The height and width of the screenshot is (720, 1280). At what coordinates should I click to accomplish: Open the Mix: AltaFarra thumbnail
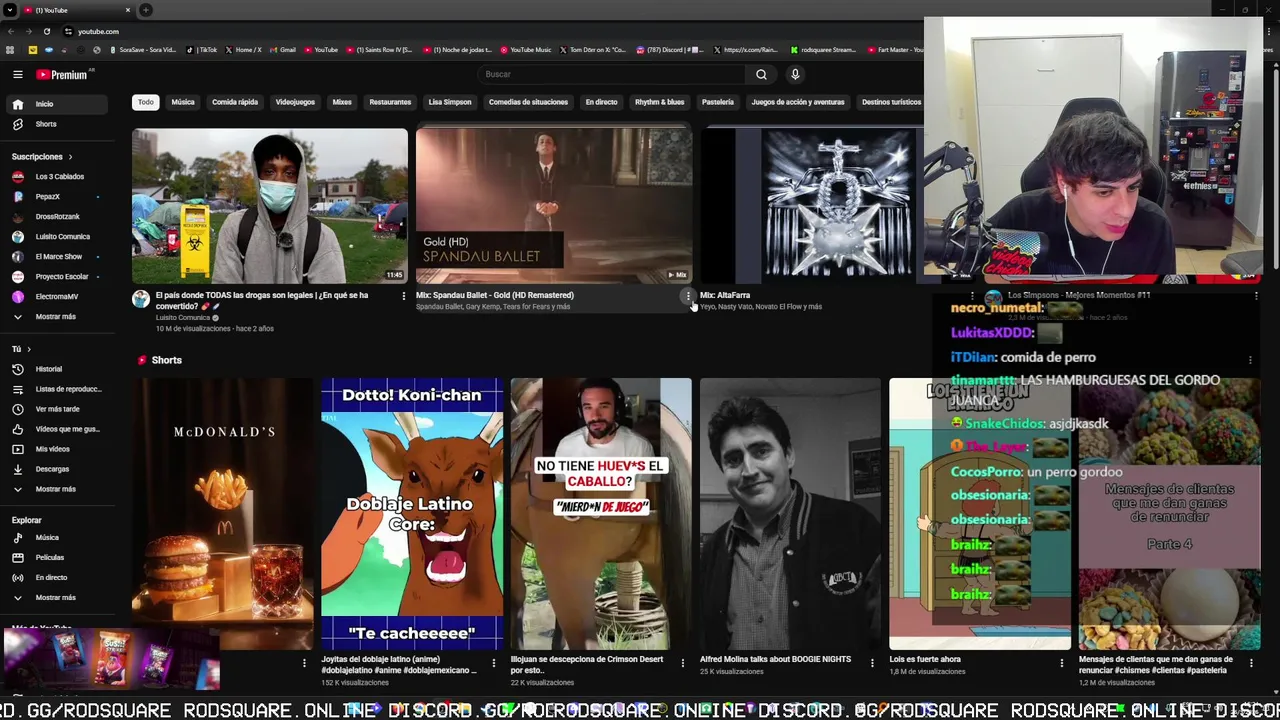point(812,206)
